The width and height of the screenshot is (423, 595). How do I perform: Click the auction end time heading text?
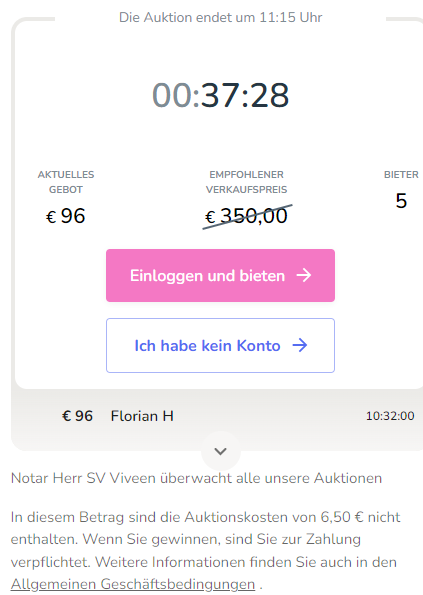coord(220,17)
